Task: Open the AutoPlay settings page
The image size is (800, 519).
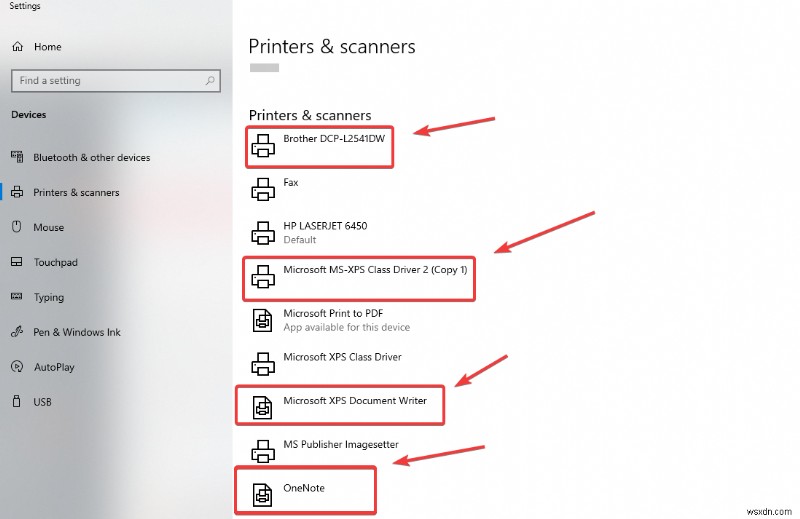Action: click(54, 367)
